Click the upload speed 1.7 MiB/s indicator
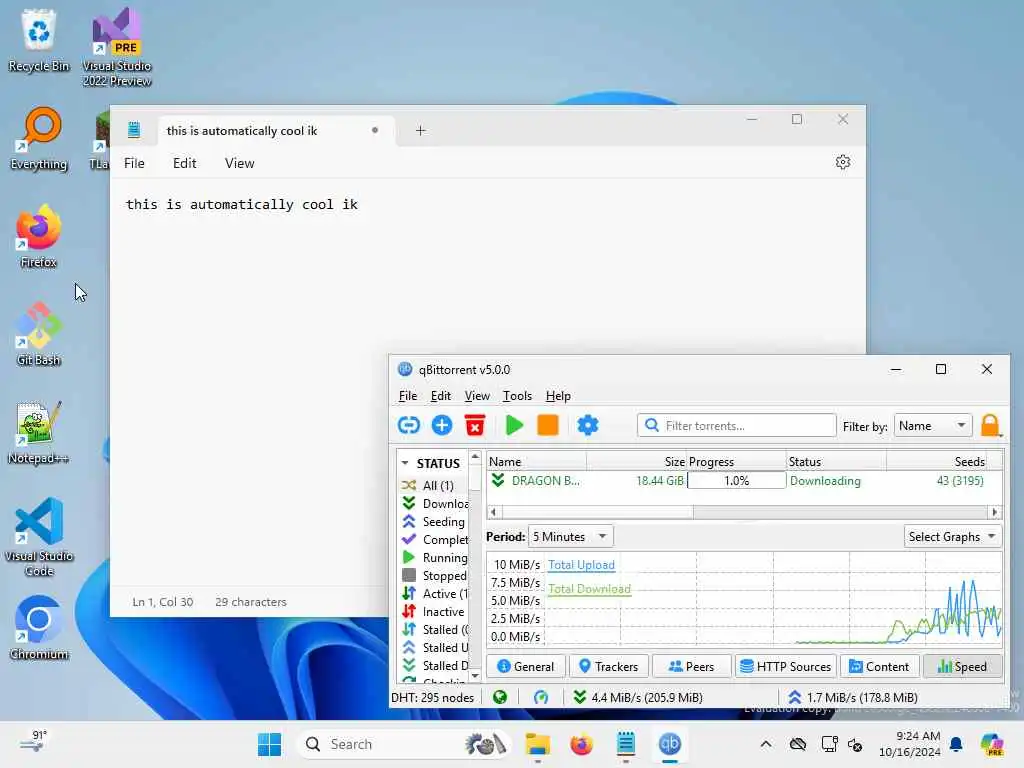This screenshot has width=1024, height=768. click(853, 697)
